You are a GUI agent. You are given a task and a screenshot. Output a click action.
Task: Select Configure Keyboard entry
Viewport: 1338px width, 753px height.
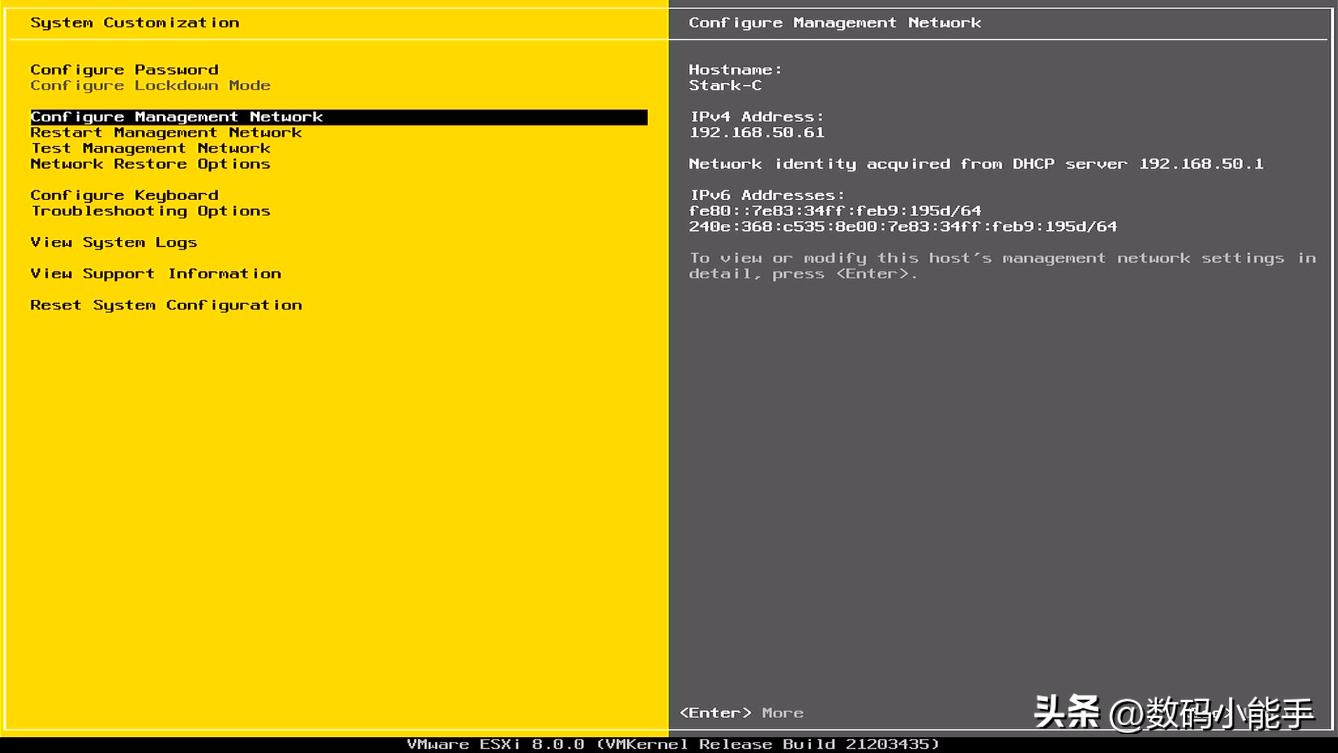point(124,195)
